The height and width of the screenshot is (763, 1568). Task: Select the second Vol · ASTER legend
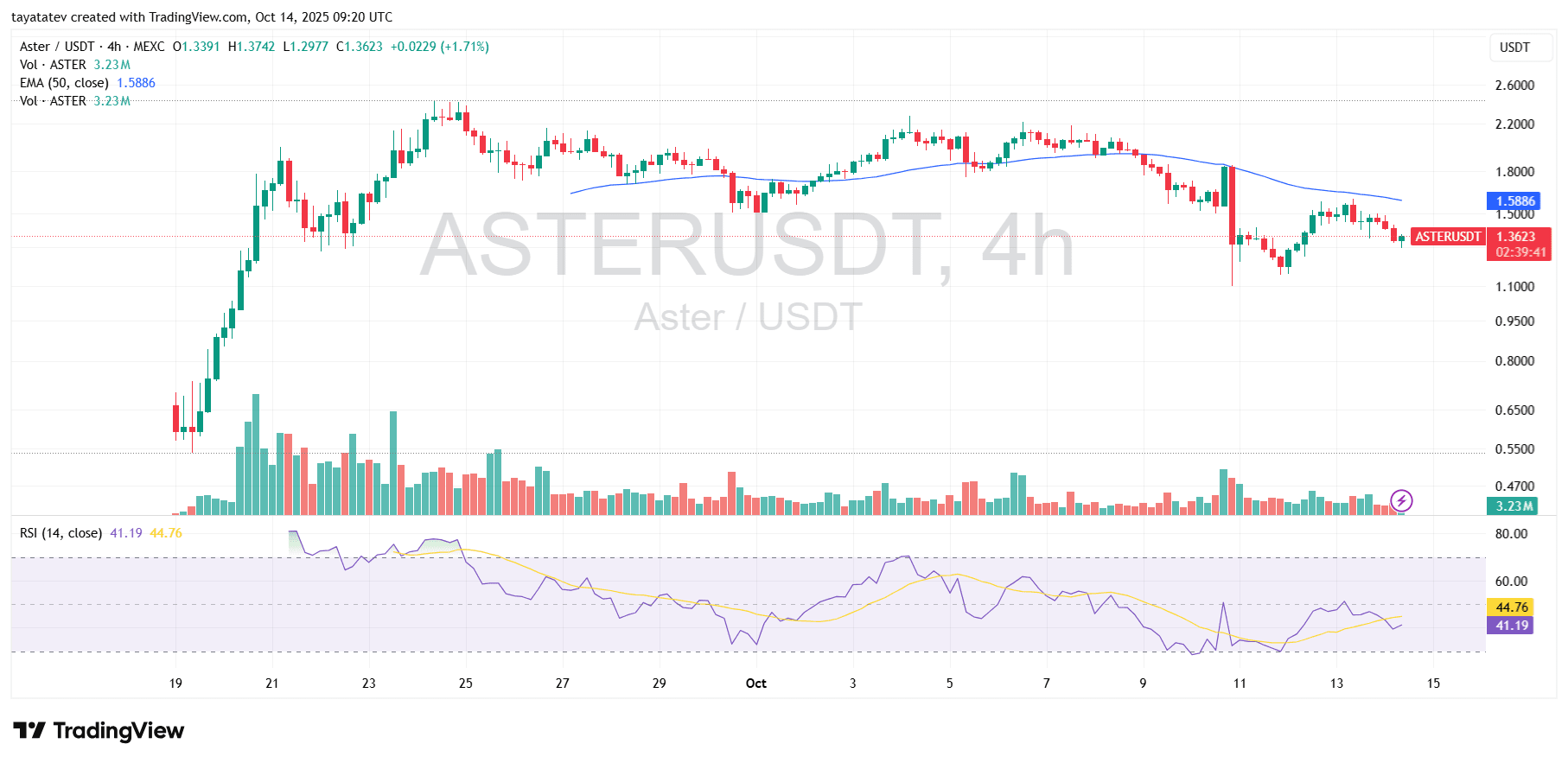[x=53, y=101]
